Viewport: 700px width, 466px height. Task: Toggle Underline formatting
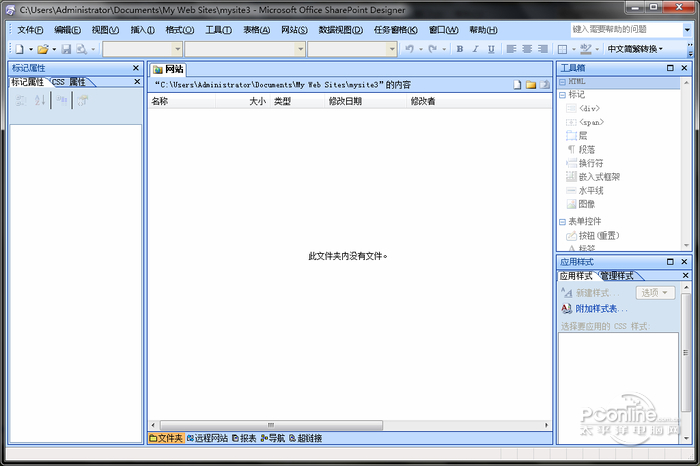pos(491,49)
